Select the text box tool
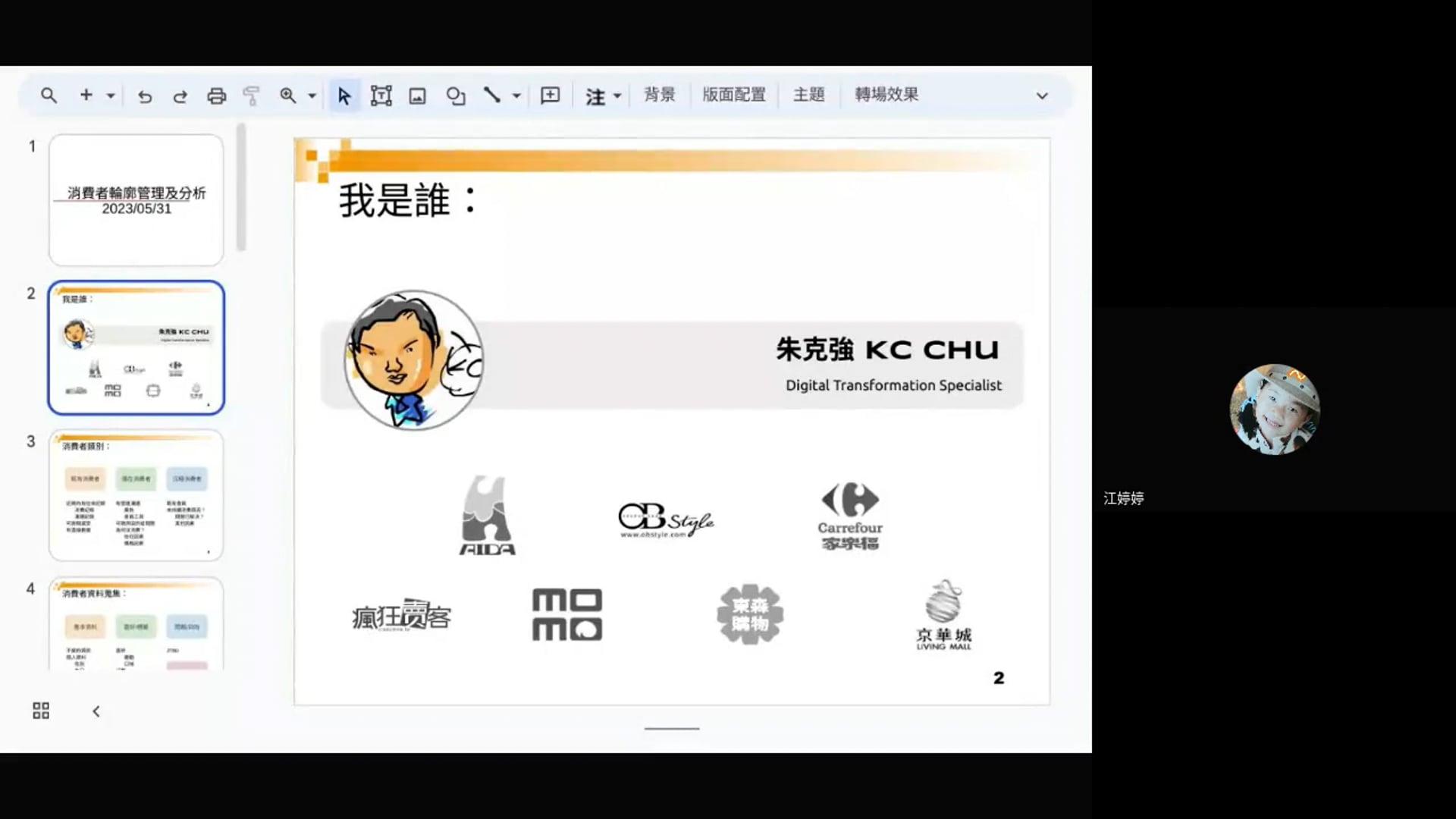The width and height of the screenshot is (1456, 819). click(381, 96)
